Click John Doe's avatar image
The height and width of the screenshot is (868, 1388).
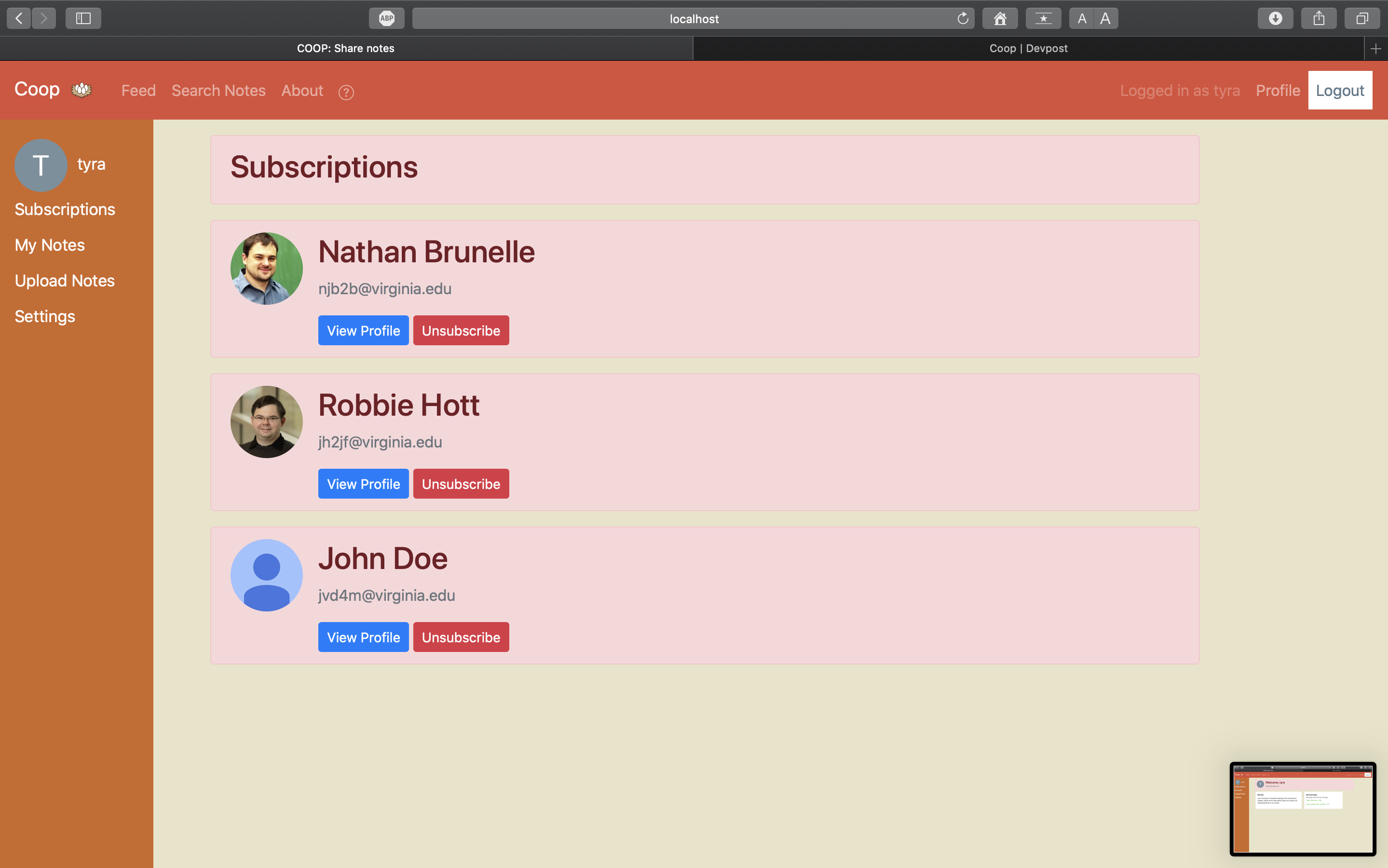266,575
